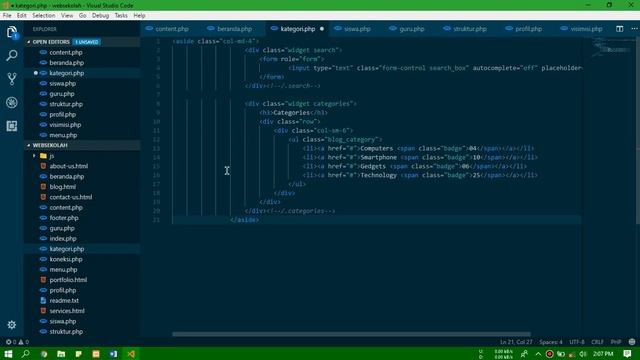Open Windows Start menu
640x360 pixels.
pos(8,354)
